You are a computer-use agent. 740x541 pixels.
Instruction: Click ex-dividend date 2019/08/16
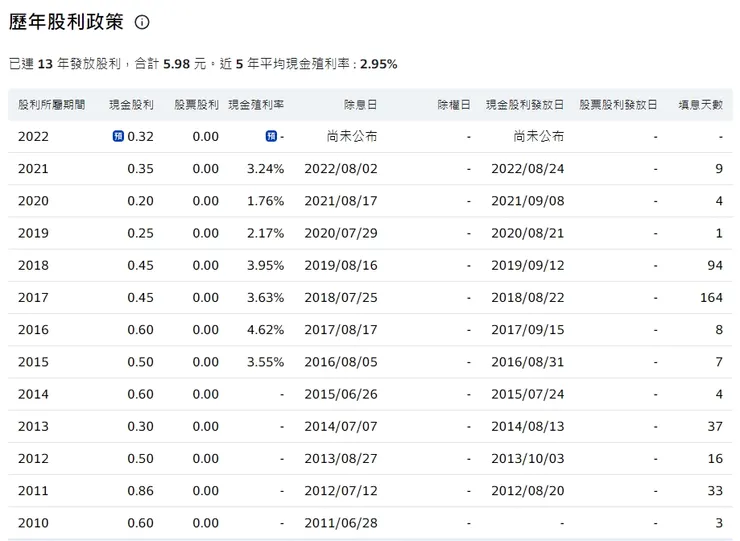coord(341,265)
